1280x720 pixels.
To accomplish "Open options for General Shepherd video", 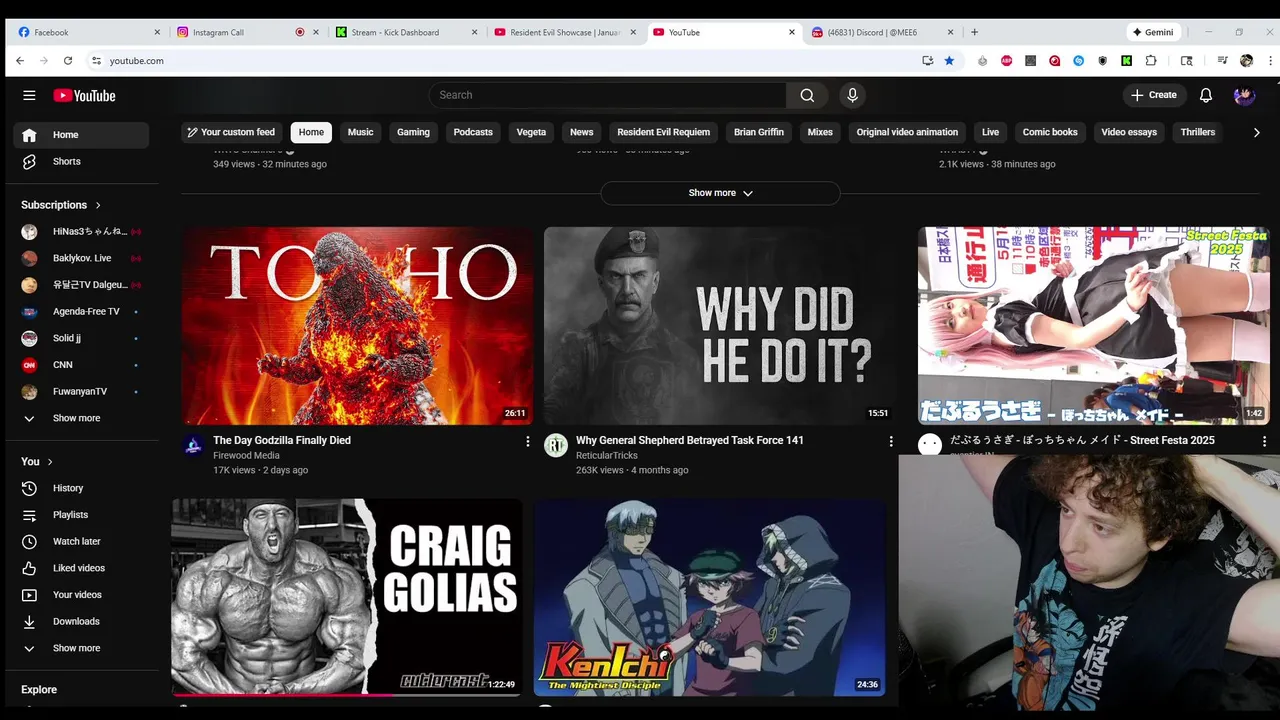I will [891, 441].
